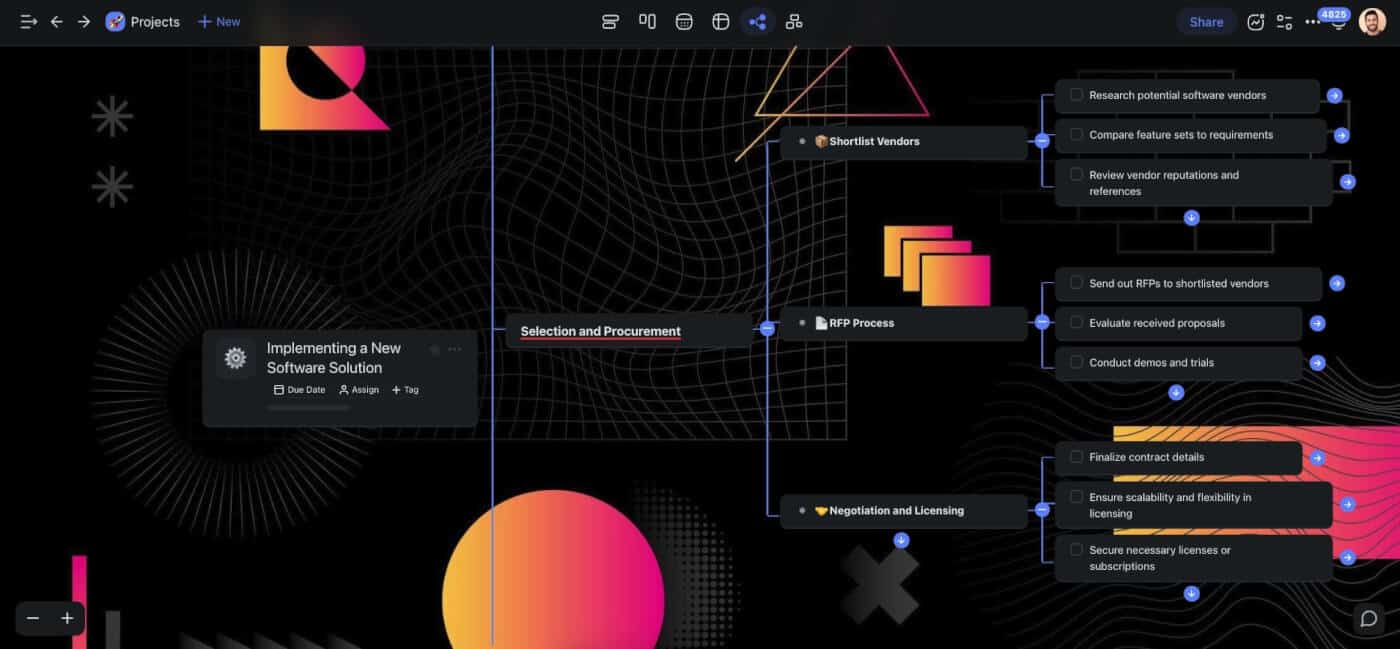Click the zoom in plus button
Viewport: 1400px width, 649px height.
click(67, 618)
